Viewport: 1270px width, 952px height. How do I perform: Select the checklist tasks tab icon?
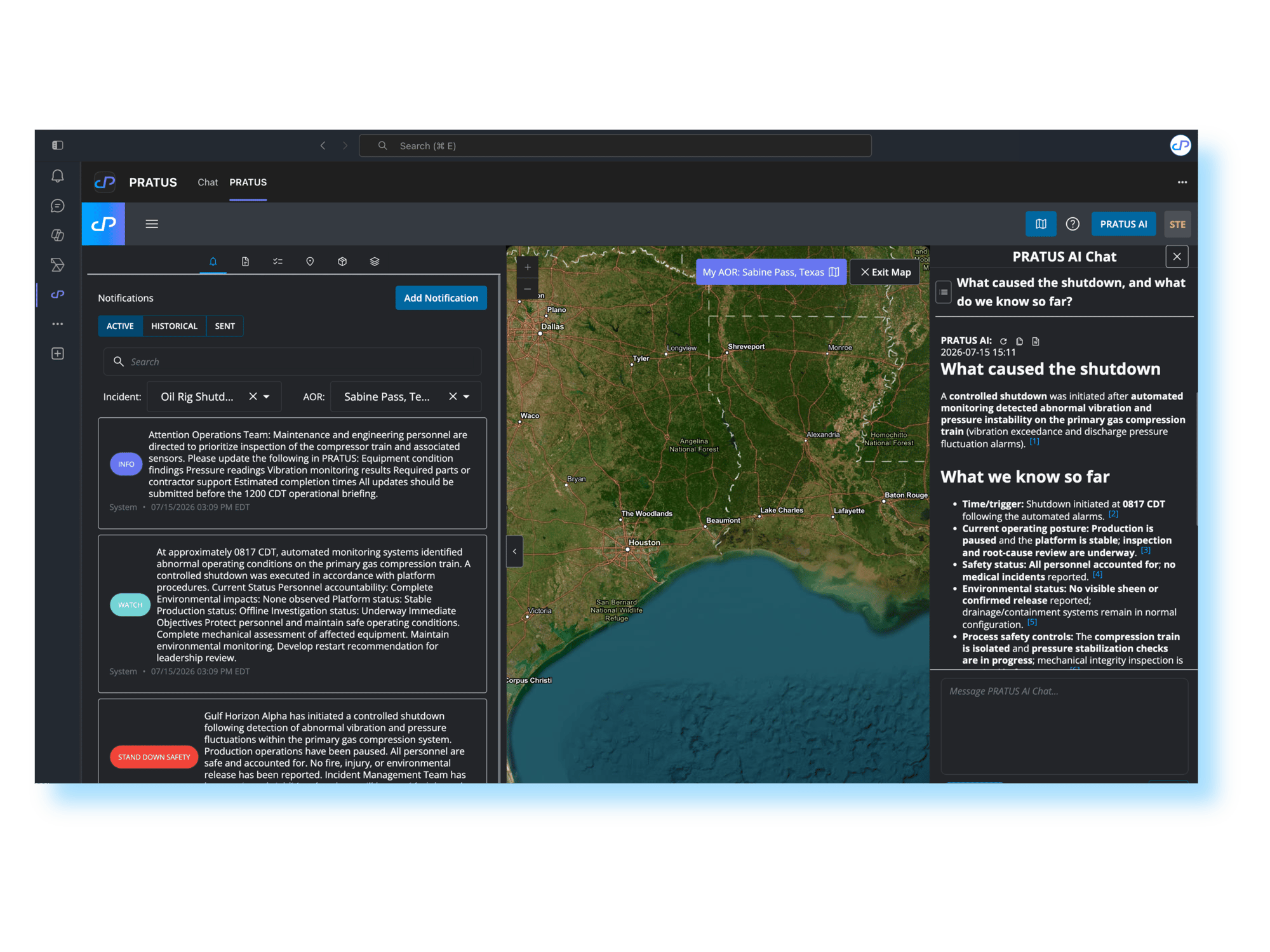(x=277, y=262)
